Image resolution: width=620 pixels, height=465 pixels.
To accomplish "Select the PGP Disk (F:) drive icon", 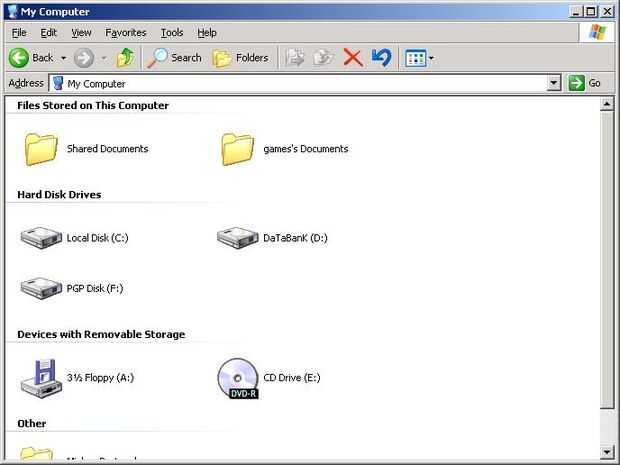I will [x=41, y=288].
